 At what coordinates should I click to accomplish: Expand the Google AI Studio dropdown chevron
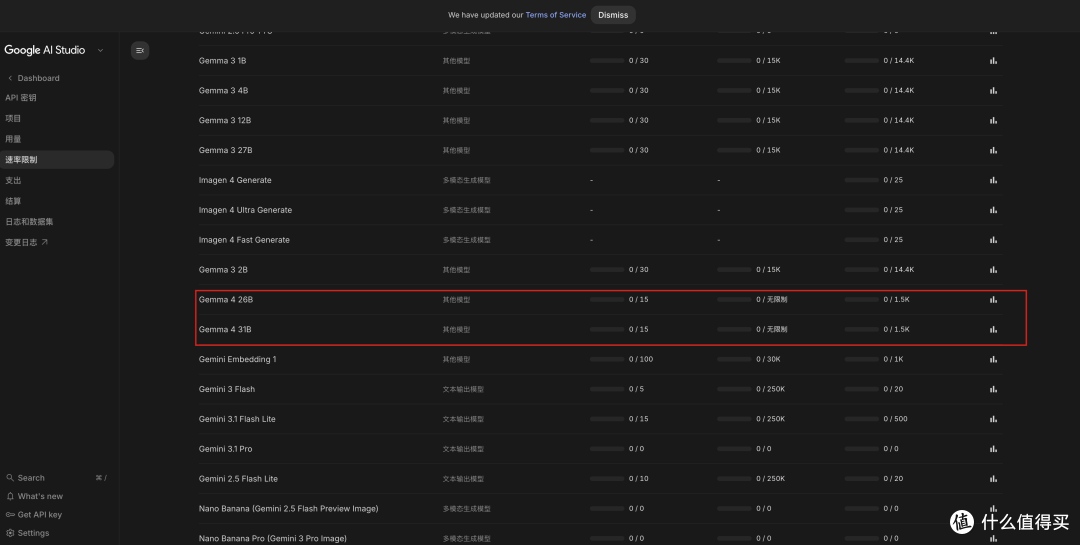pos(101,50)
